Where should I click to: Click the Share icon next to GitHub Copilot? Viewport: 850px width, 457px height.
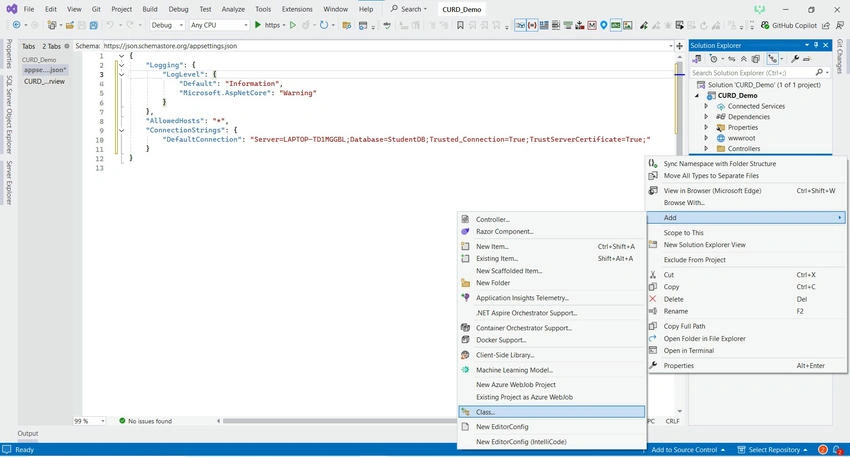826,25
